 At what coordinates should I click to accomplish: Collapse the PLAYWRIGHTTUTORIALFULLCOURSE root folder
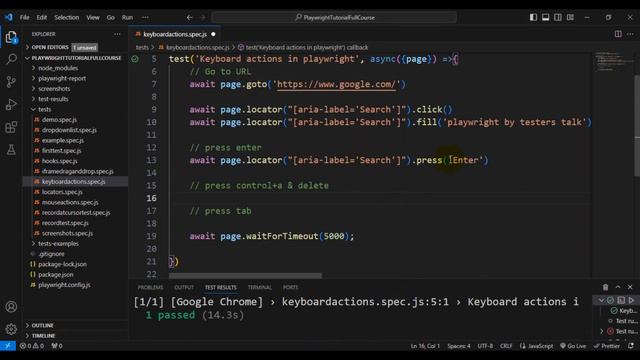[76, 58]
